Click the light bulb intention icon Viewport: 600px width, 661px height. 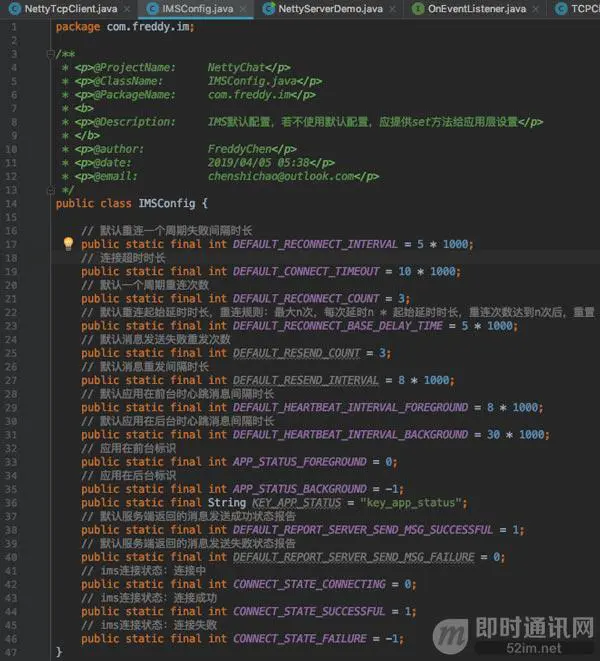(68, 244)
